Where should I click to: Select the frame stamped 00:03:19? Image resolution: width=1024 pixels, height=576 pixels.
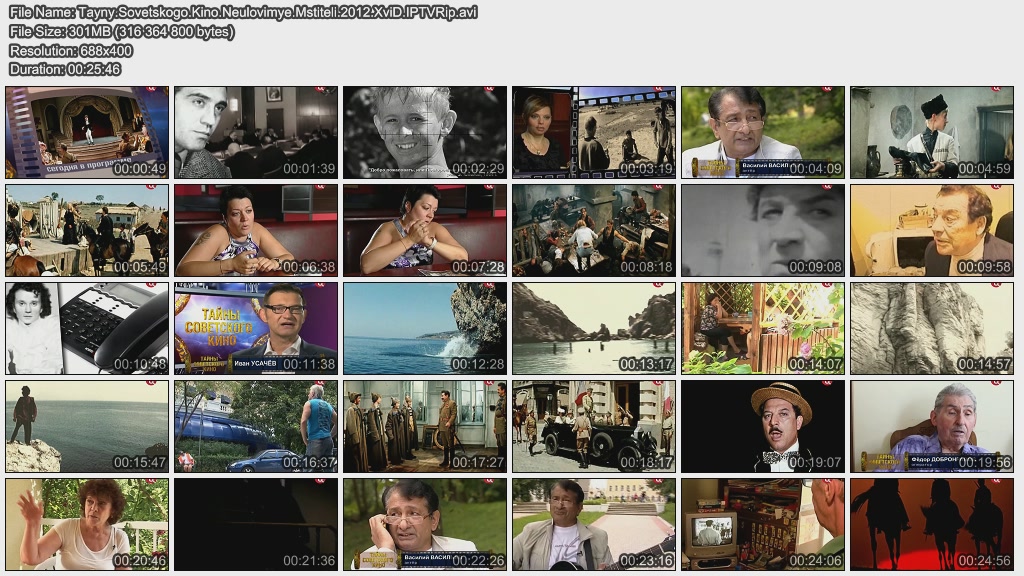coord(594,133)
